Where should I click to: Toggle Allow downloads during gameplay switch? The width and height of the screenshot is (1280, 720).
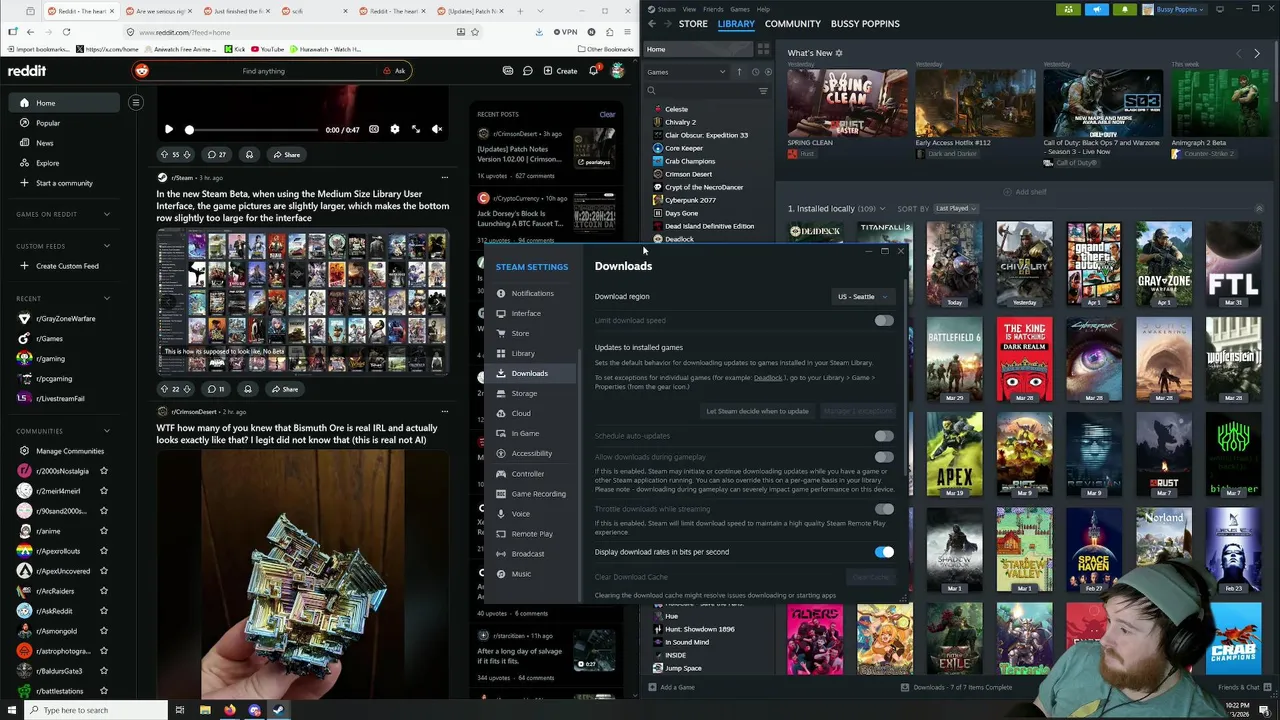(x=884, y=457)
